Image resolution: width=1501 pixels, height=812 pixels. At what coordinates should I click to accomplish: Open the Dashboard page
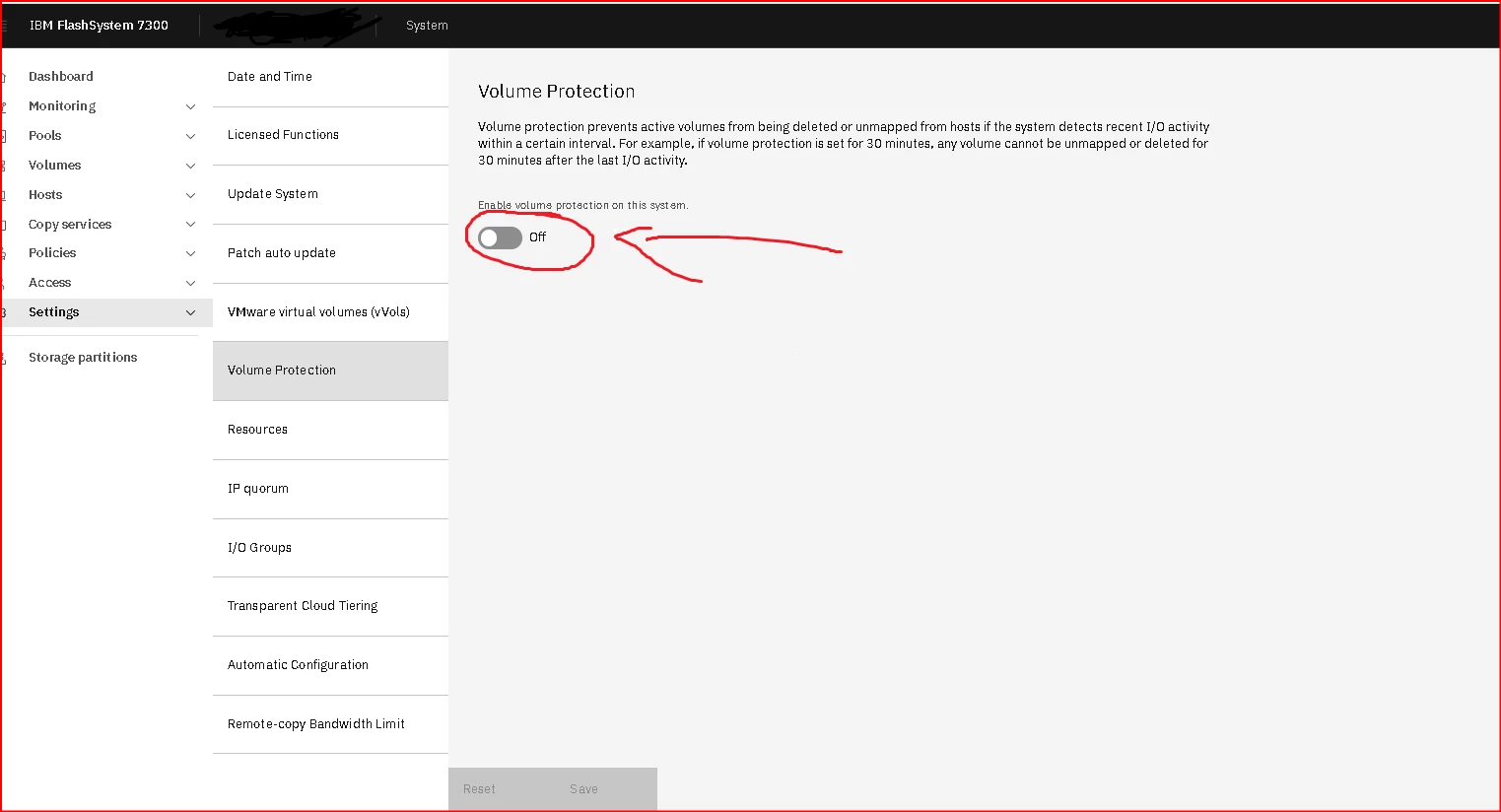(x=61, y=76)
